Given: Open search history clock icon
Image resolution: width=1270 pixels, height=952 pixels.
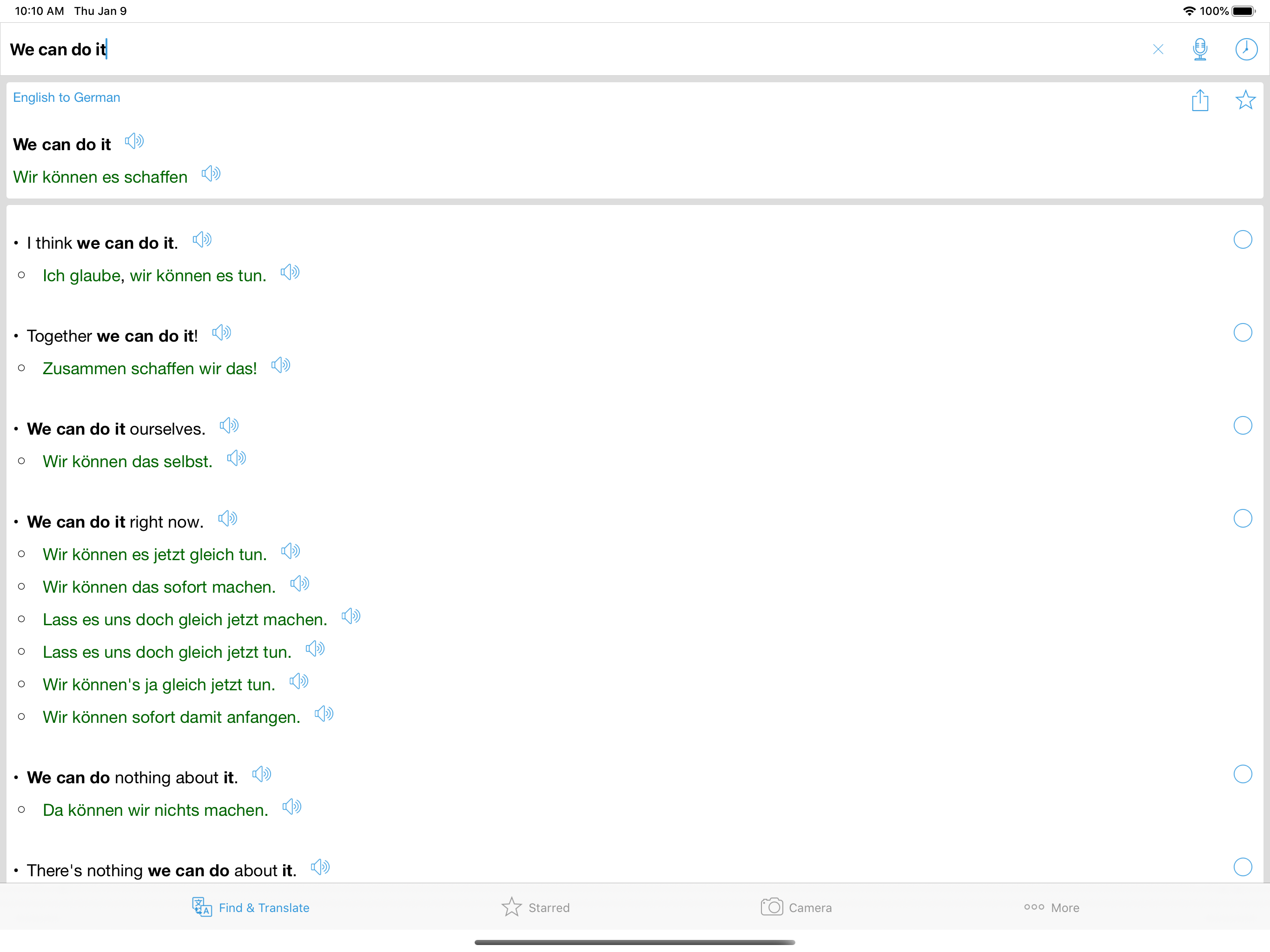Looking at the screenshot, I should click(1245, 49).
